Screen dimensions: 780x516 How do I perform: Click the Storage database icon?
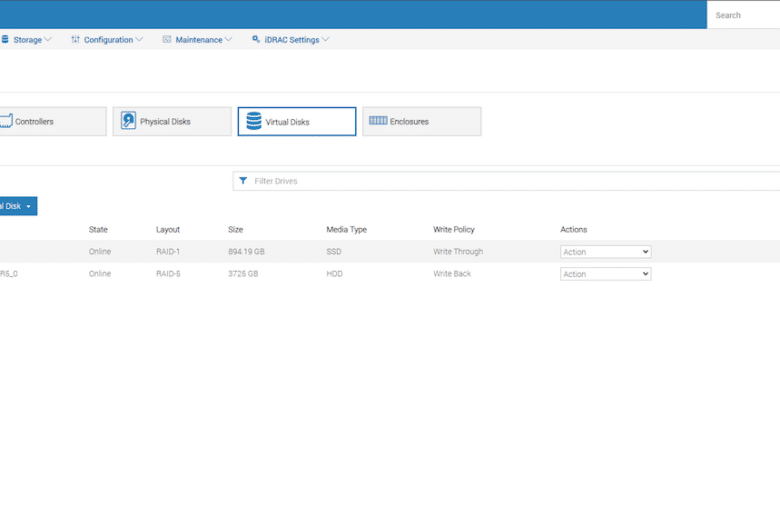tap(5, 39)
